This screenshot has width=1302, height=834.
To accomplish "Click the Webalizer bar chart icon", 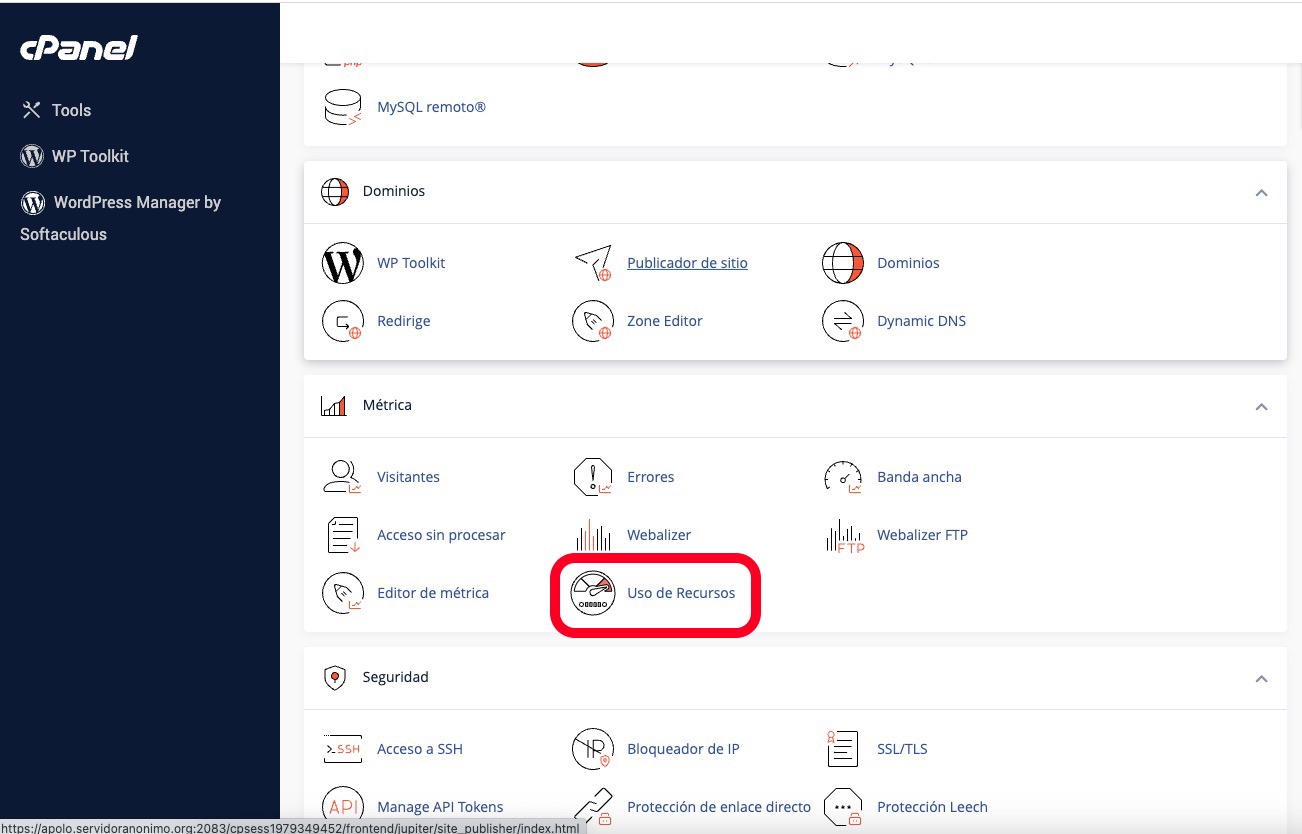I will (x=592, y=535).
